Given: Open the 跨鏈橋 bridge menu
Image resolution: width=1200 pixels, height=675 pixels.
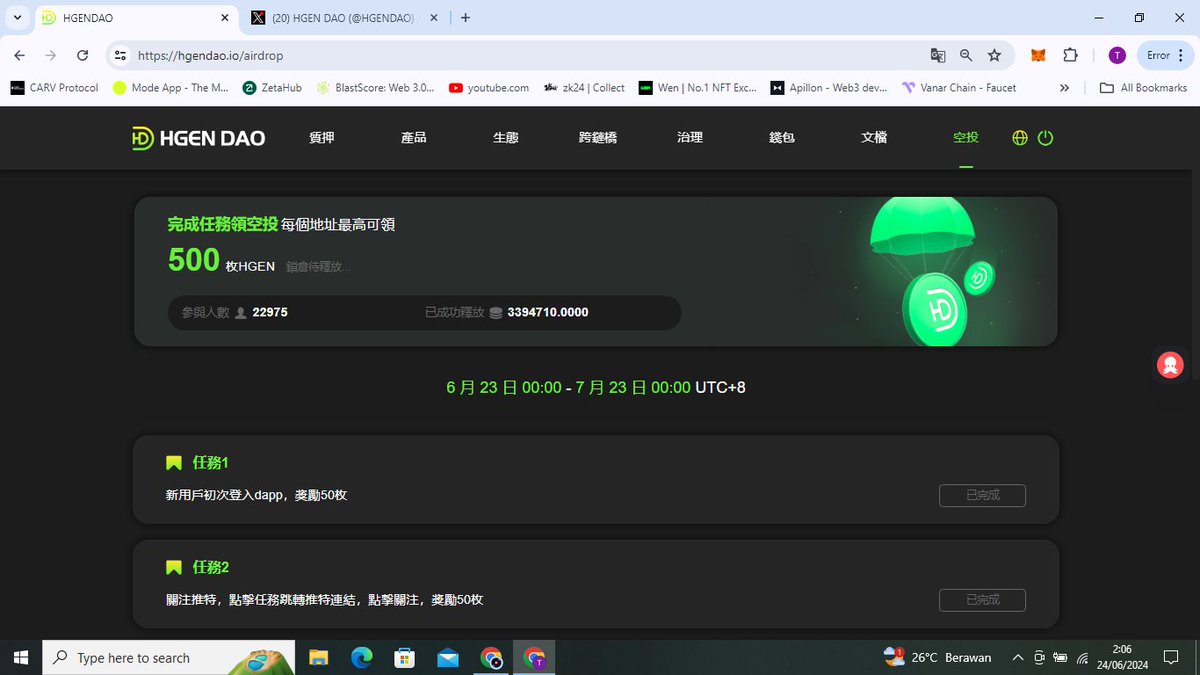Looking at the screenshot, I should [x=598, y=138].
